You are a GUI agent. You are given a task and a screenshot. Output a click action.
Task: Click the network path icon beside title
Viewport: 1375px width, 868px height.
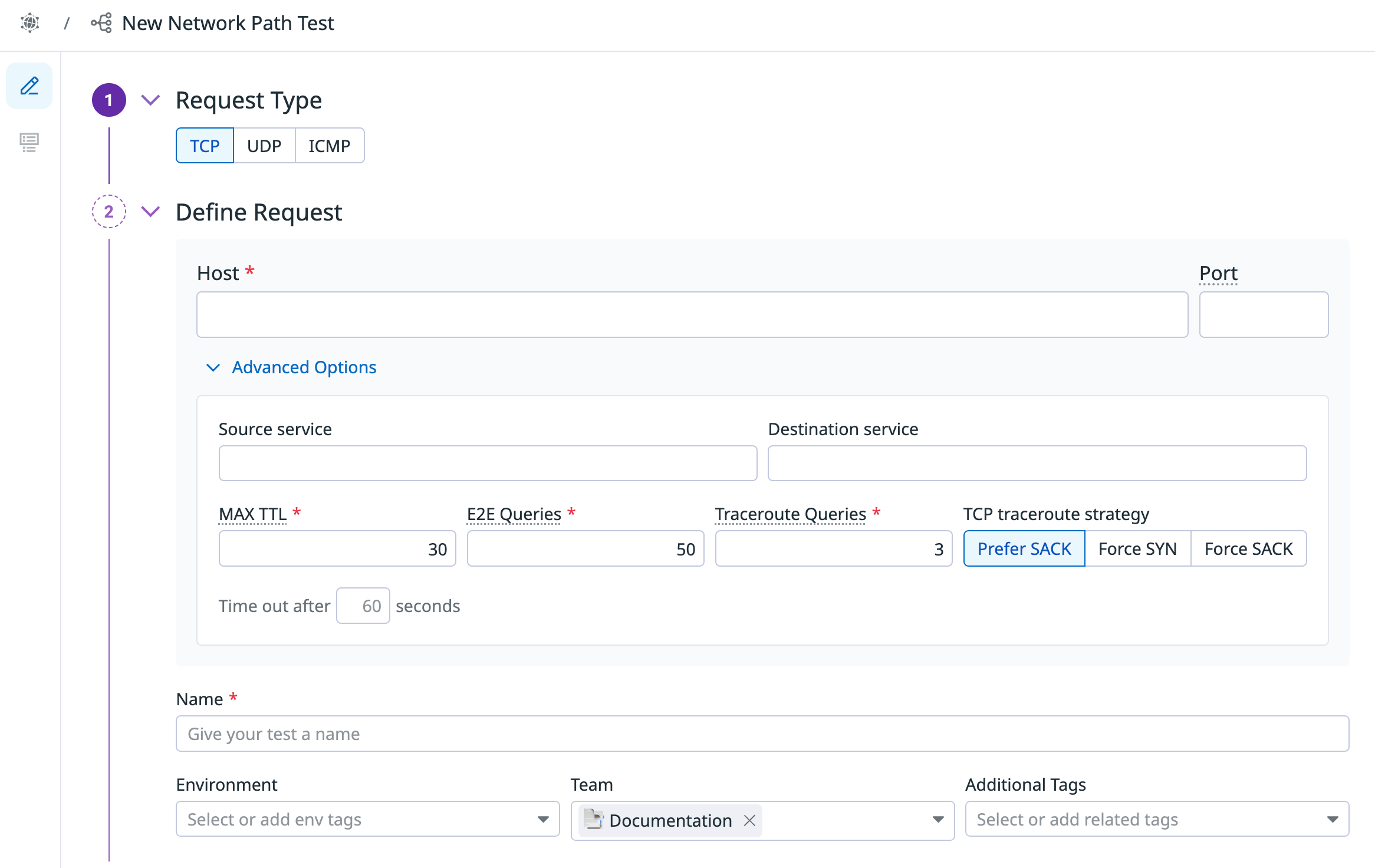(x=101, y=23)
